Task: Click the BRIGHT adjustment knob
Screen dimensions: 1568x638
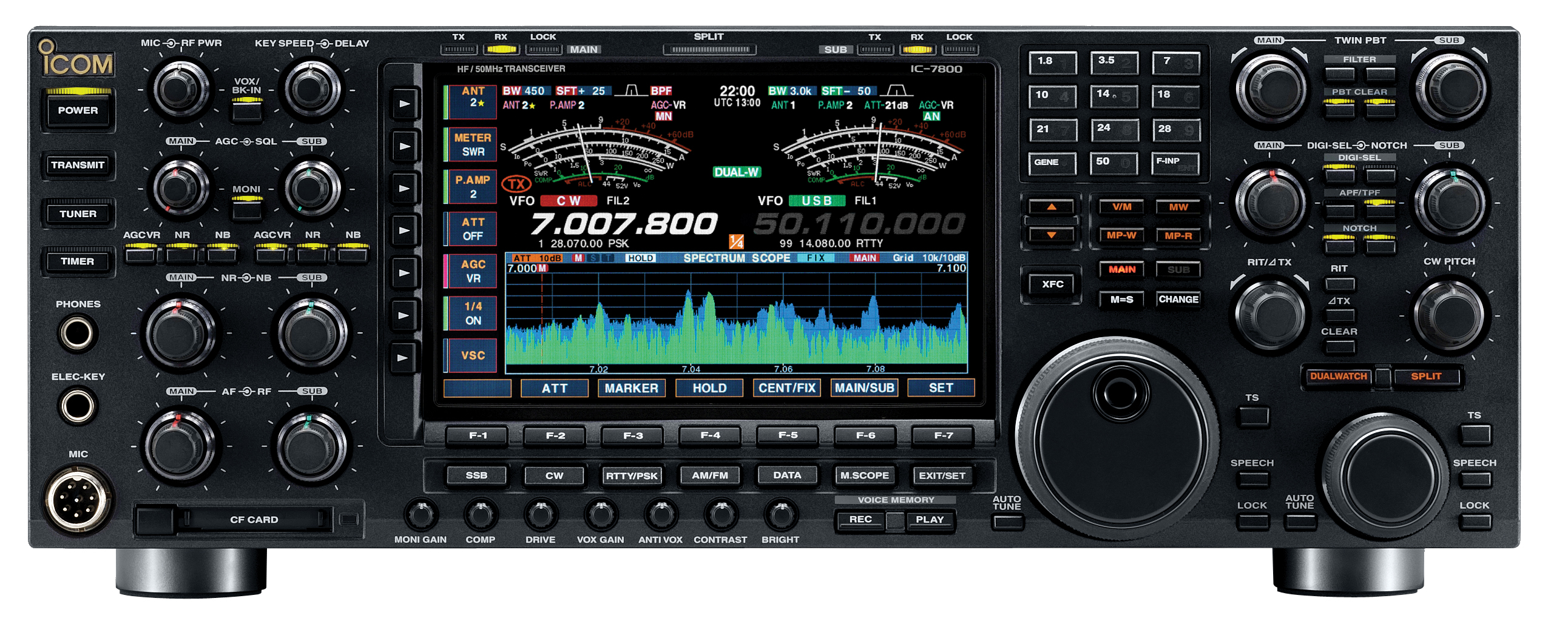Action: point(780,515)
